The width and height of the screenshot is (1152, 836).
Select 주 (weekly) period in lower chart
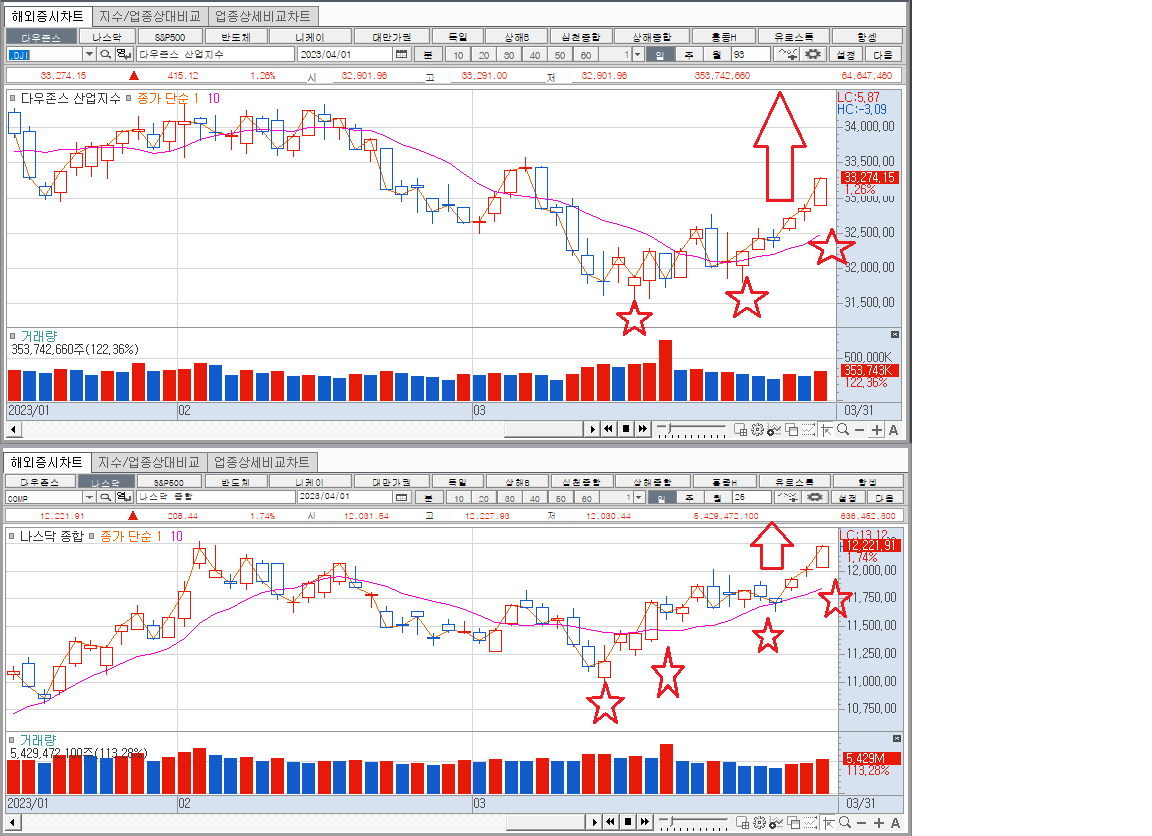689,497
